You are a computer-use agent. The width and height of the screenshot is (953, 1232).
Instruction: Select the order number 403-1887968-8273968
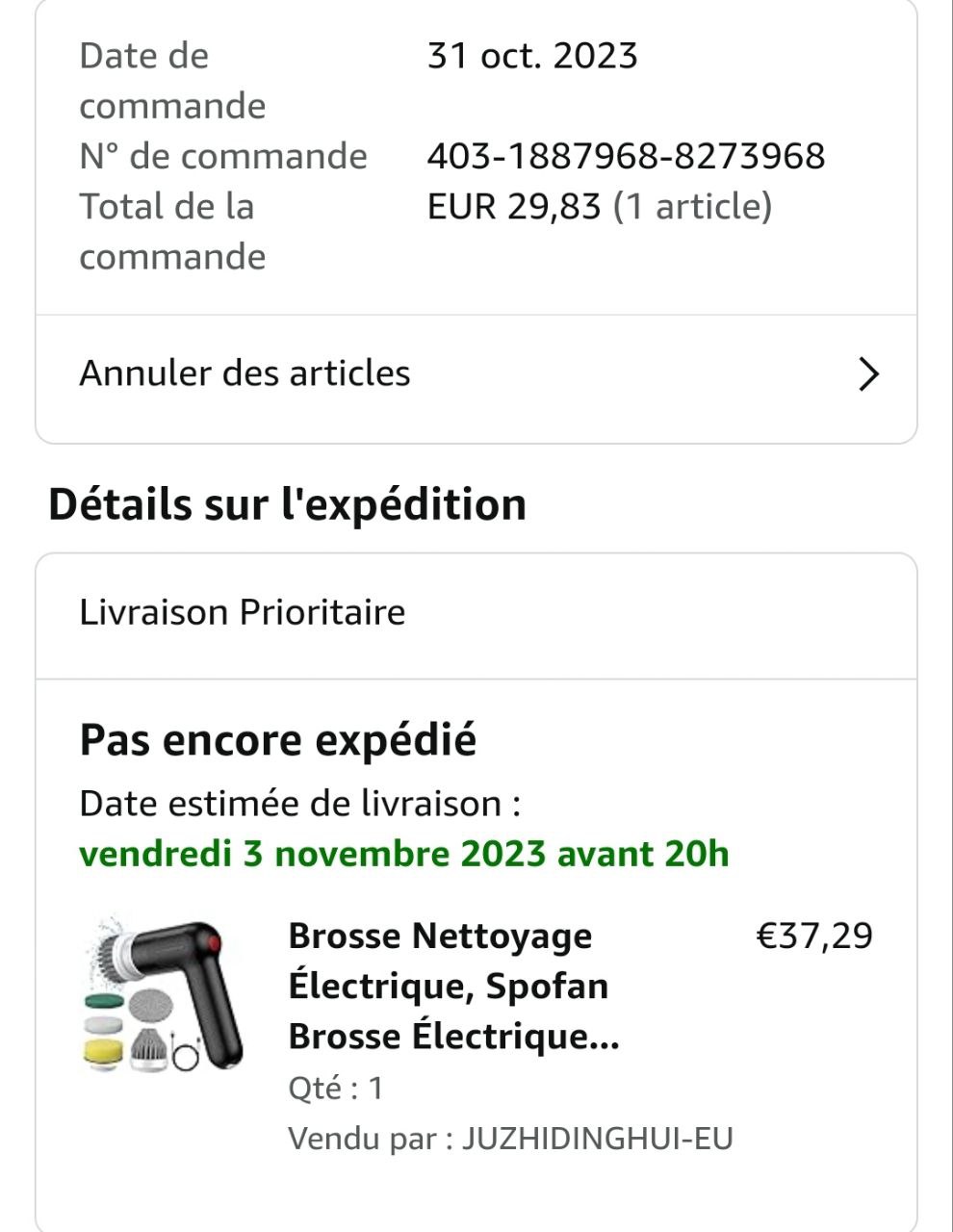tap(626, 156)
